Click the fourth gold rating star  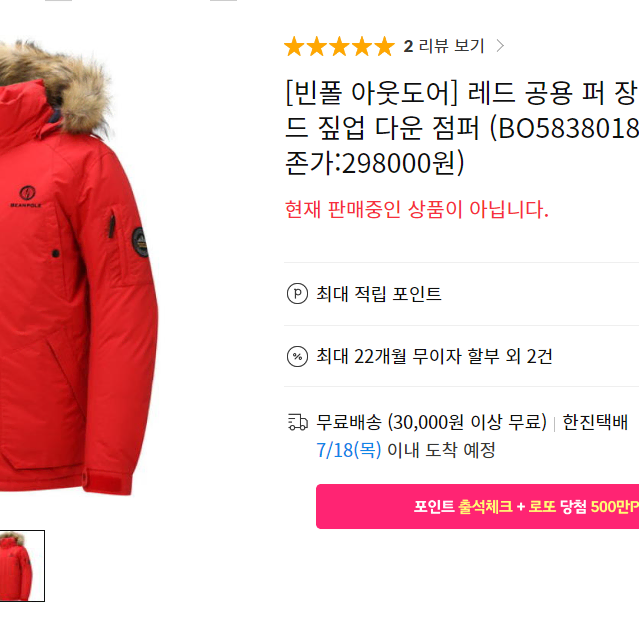coord(362,46)
